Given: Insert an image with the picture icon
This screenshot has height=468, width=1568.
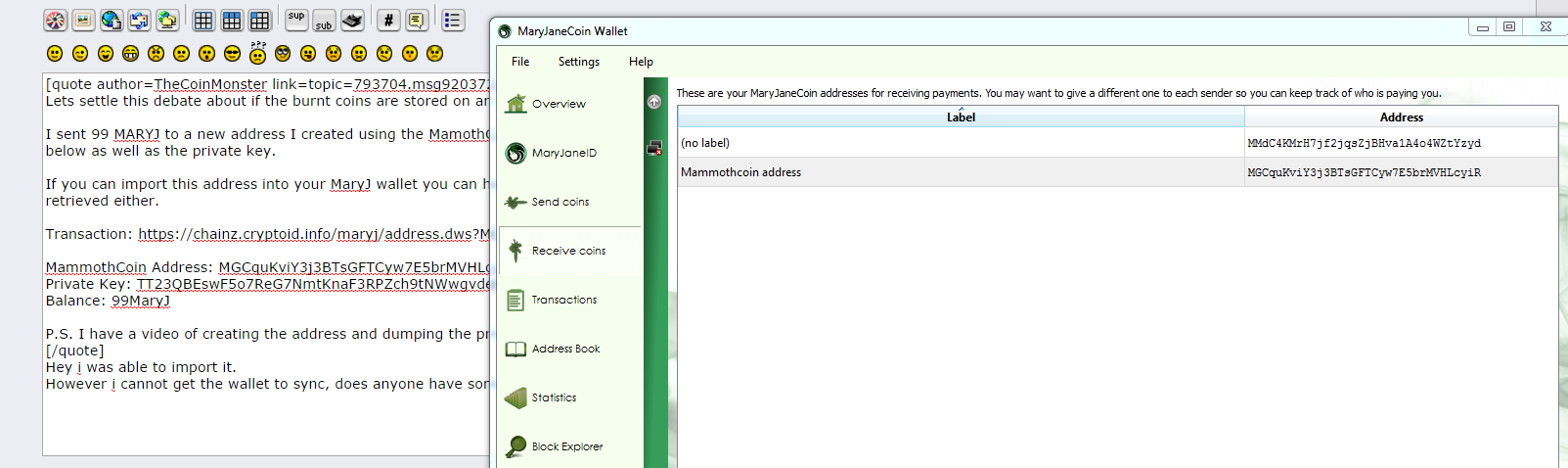Looking at the screenshot, I should click(83, 20).
